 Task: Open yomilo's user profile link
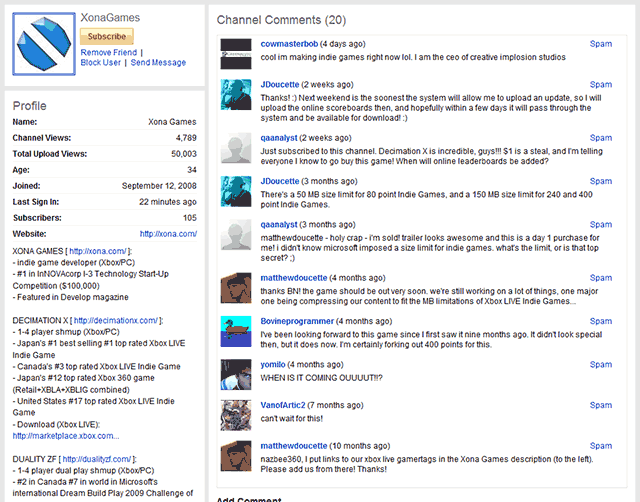click(273, 364)
